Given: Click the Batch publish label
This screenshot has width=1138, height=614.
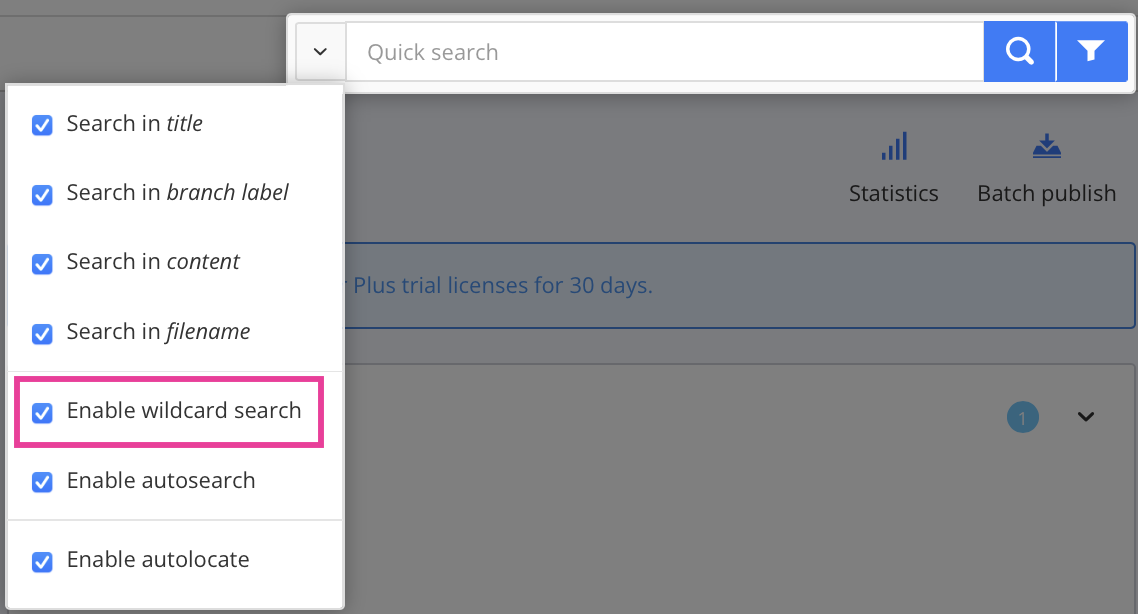Looking at the screenshot, I should [x=1046, y=193].
